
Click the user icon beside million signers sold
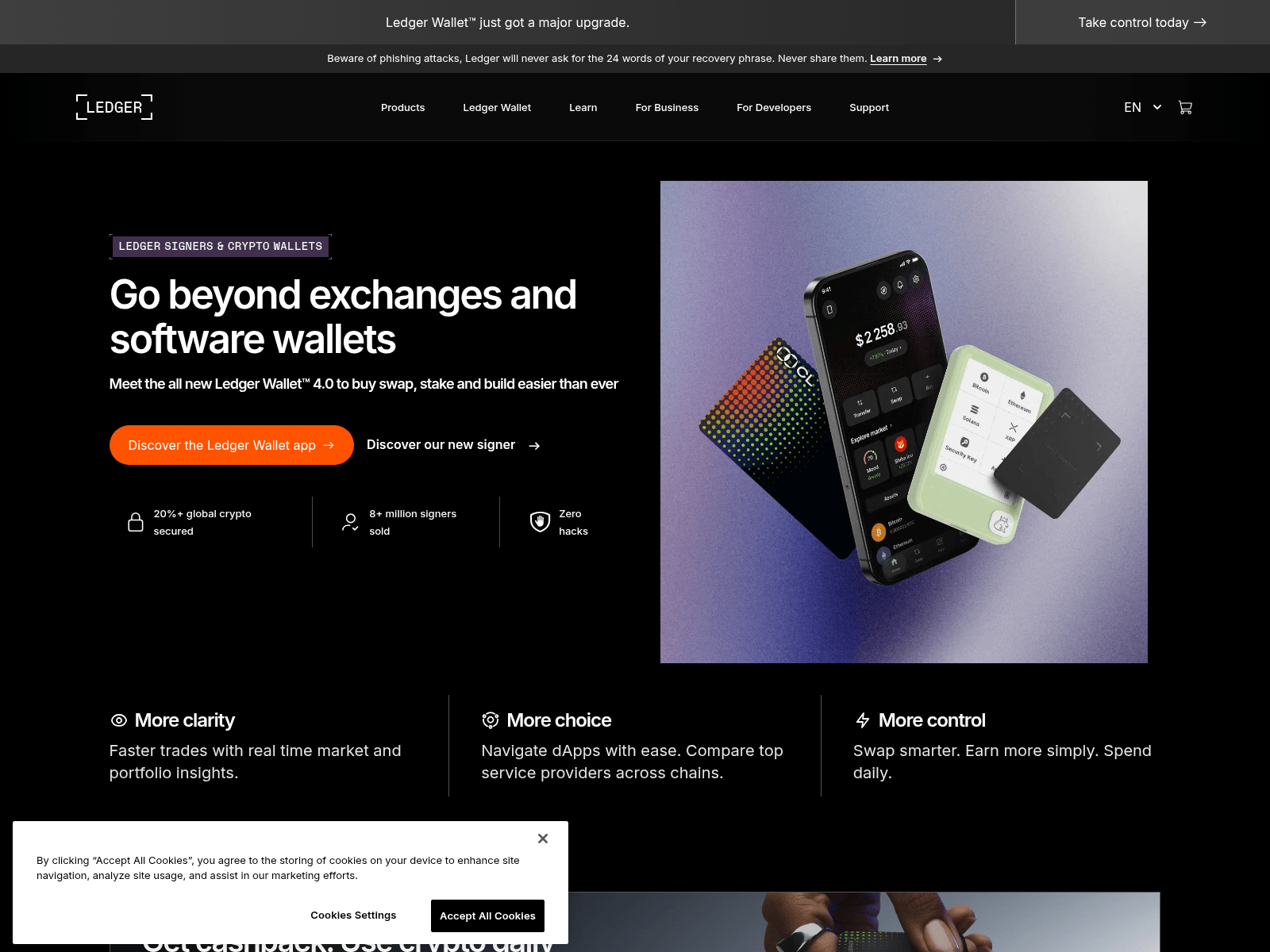(x=350, y=522)
